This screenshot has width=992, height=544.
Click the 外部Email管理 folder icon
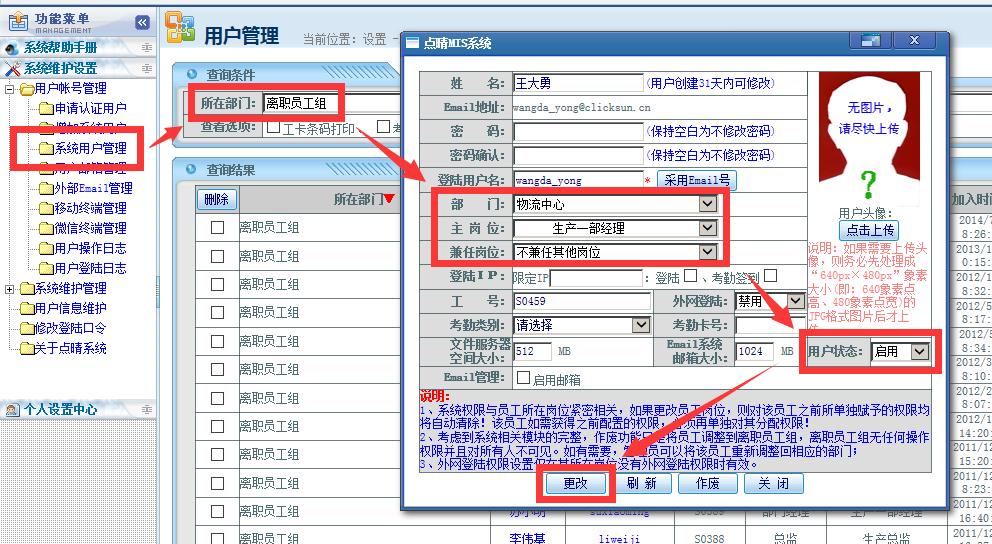coord(46,189)
